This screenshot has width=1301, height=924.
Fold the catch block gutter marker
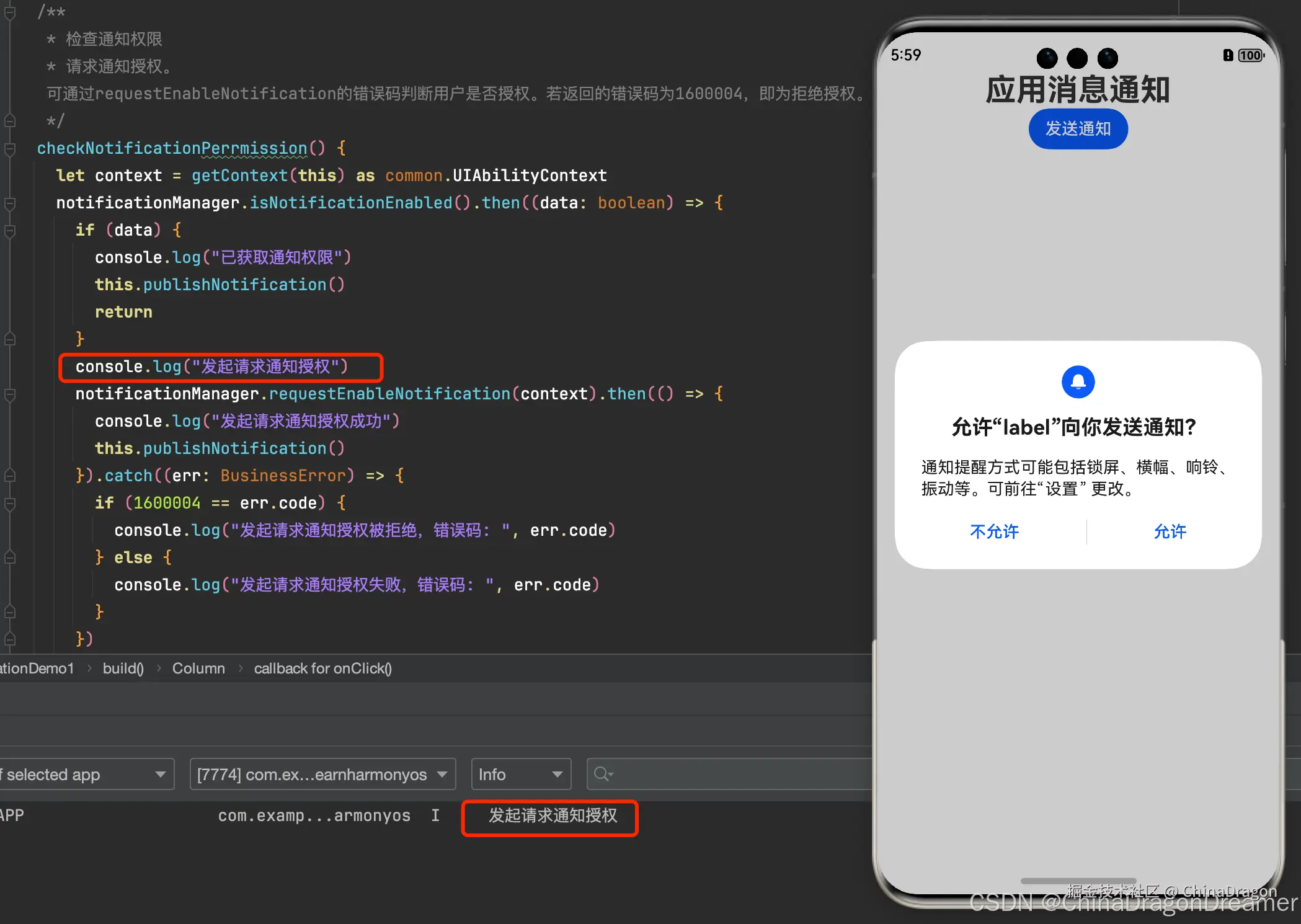click(x=10, y=476)
